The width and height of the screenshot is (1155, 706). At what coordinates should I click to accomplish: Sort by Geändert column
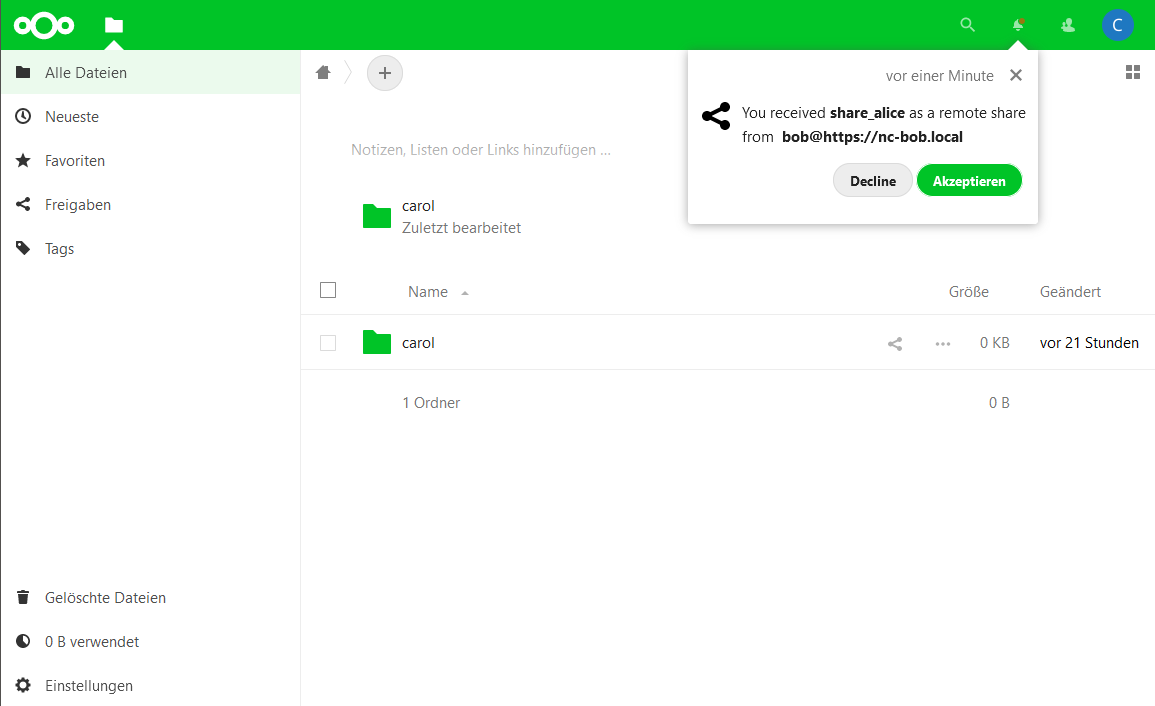pos(1070,292)
